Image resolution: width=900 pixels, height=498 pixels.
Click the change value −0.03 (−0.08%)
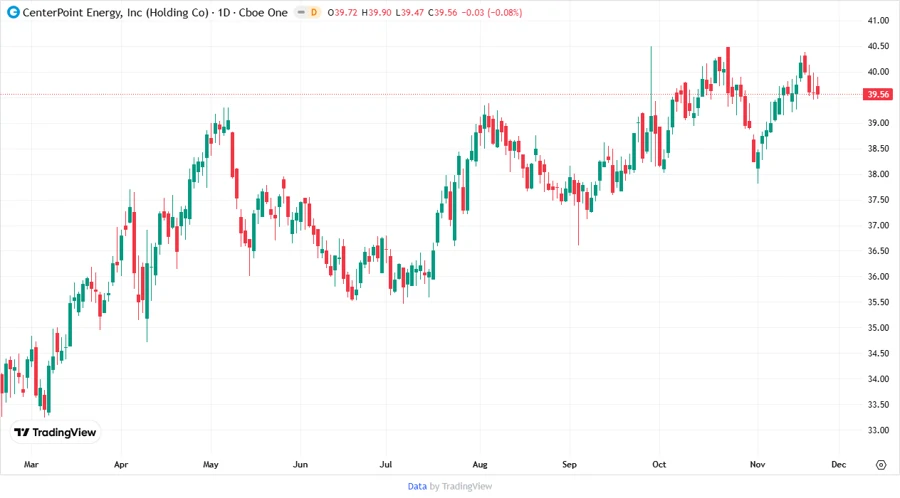coord(492,13)
